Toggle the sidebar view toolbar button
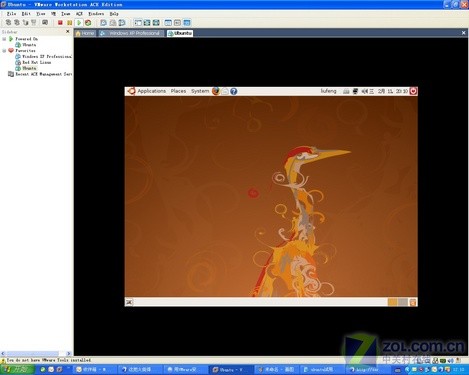The image size is (469, 375). (138, 23)
